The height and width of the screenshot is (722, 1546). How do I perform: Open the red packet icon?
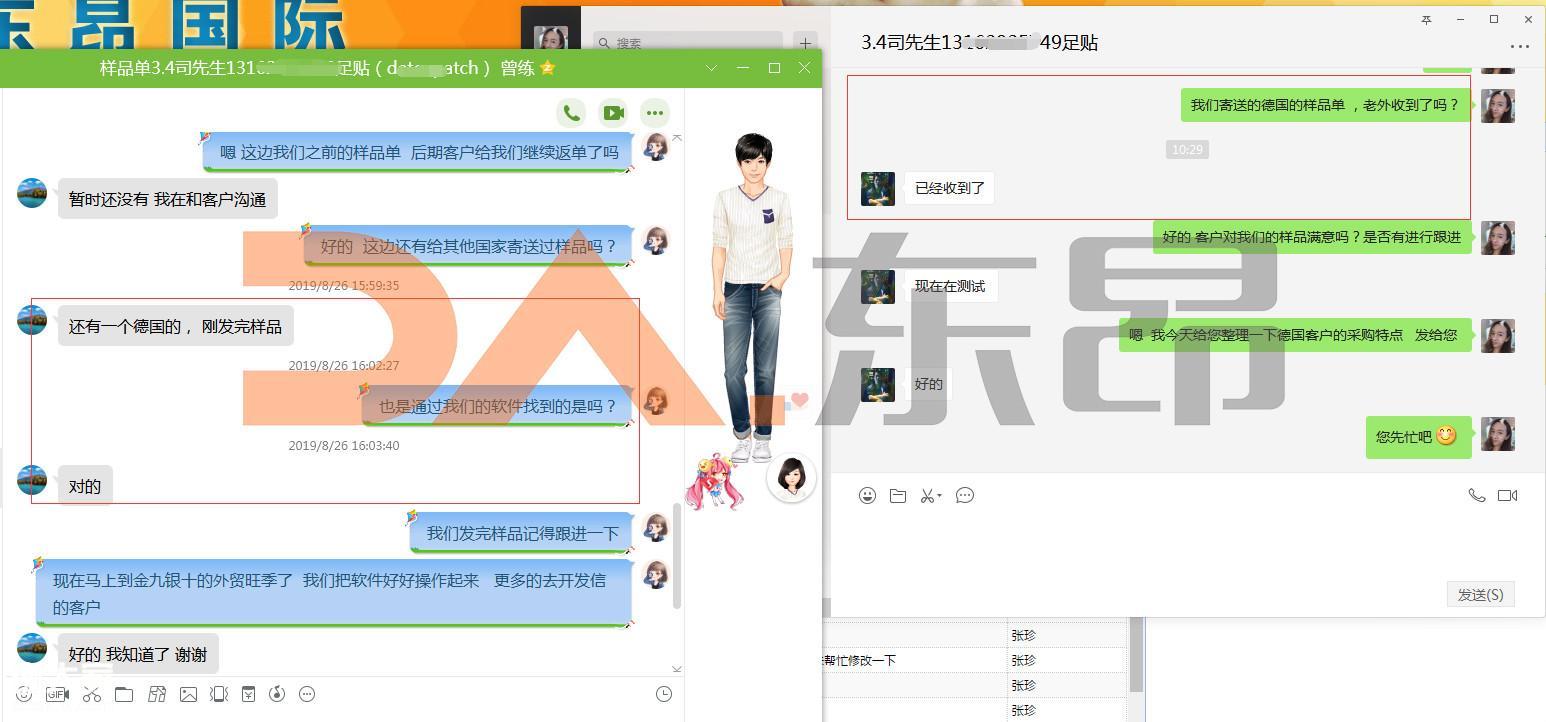pyautogui.click(x=248, y=694)
